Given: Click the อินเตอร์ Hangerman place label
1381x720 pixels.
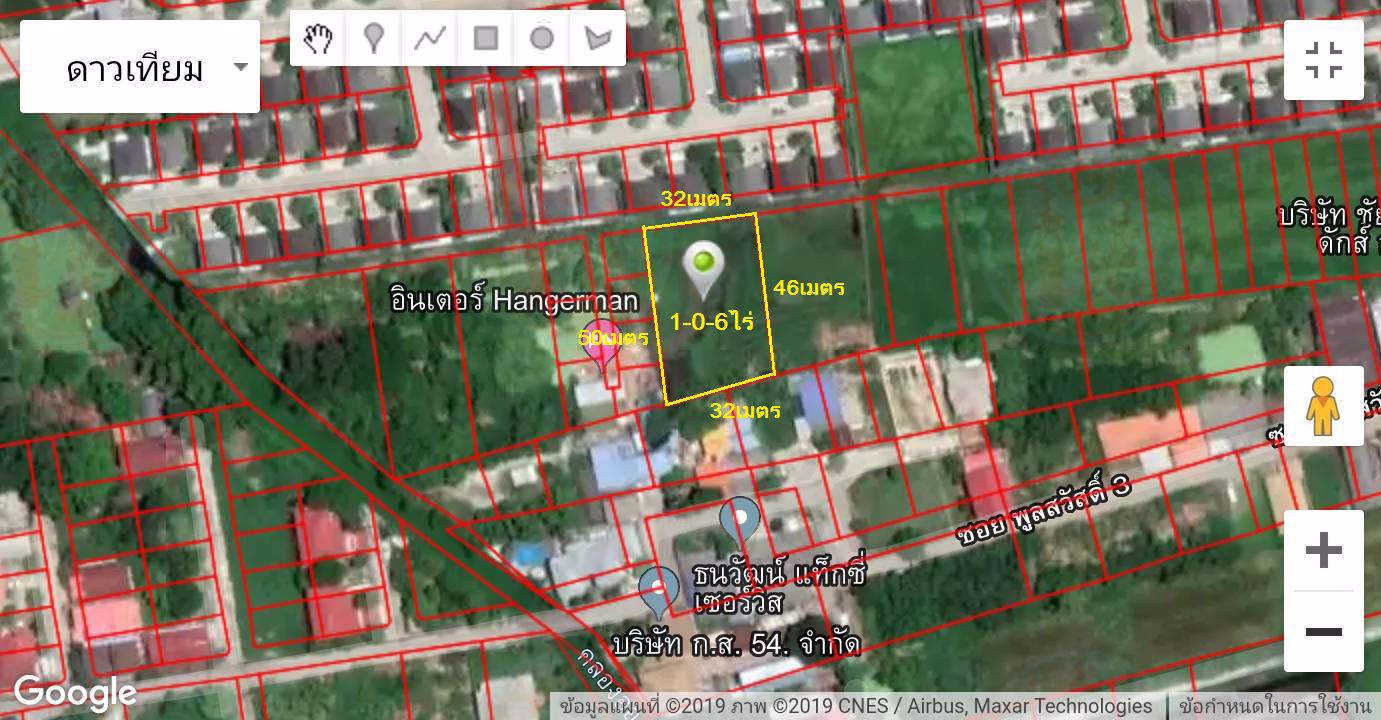Looking at the screenshot, I should pyautogui.click(x=514, y=301).
